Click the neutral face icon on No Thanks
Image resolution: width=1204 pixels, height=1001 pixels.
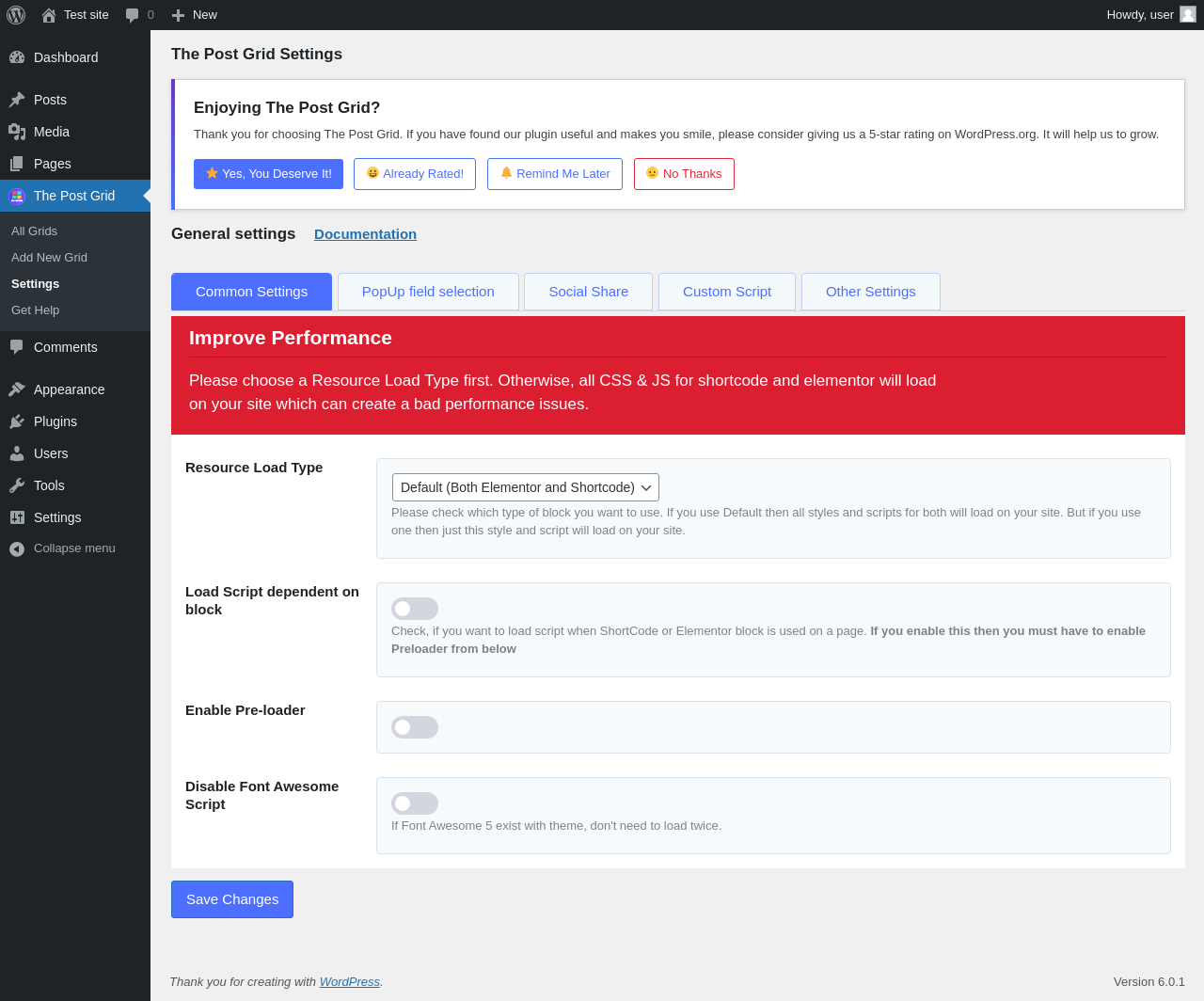(x=652, y=173)
